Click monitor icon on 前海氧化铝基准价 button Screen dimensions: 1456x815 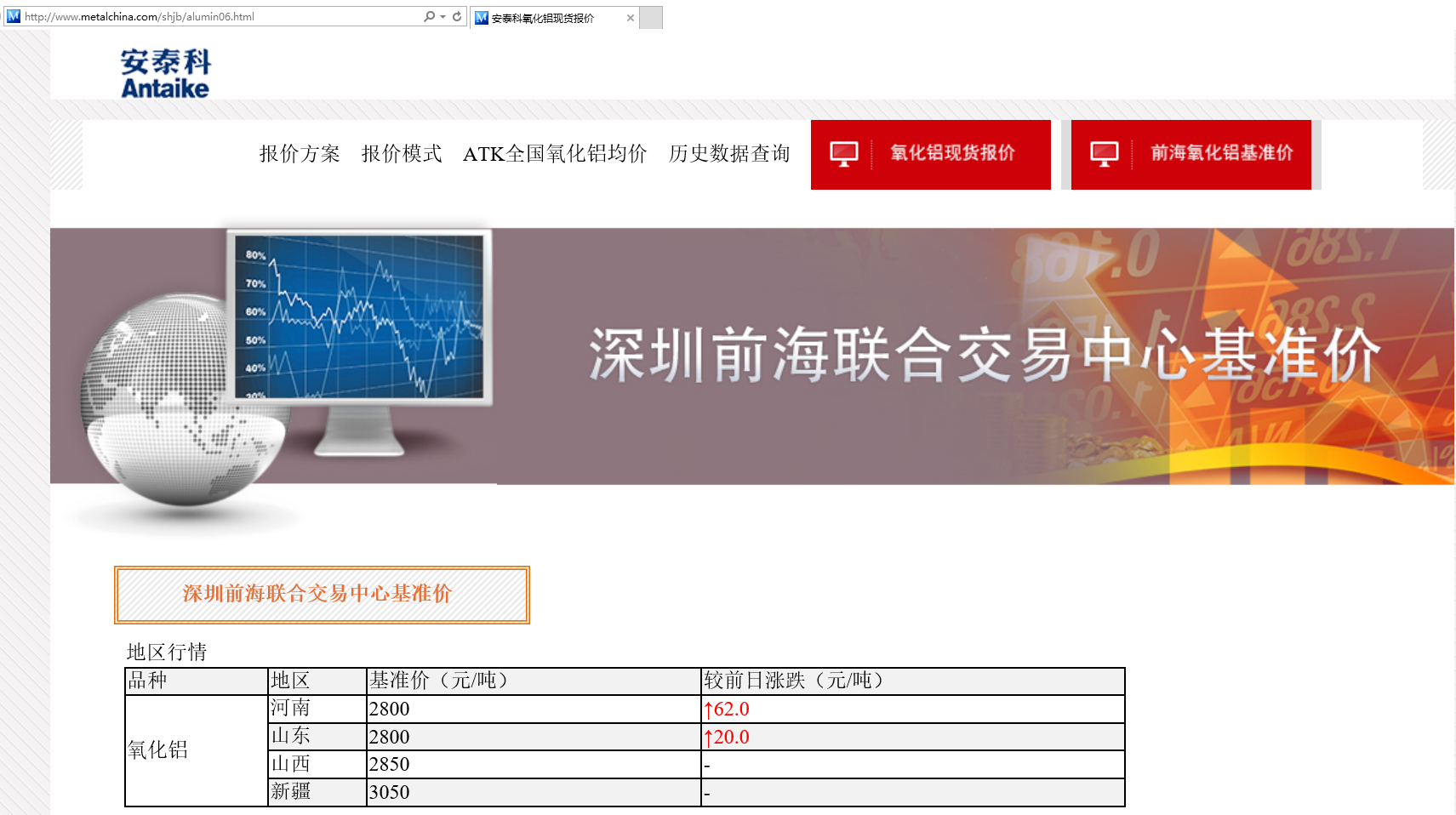pyautogui.click(x=1105, y=154)
